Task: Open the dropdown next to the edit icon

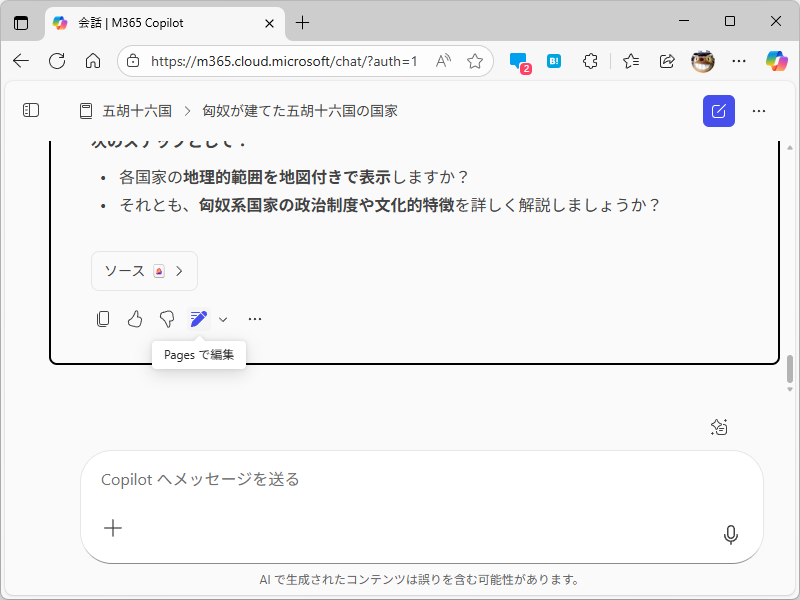Action: pos(222,318)
